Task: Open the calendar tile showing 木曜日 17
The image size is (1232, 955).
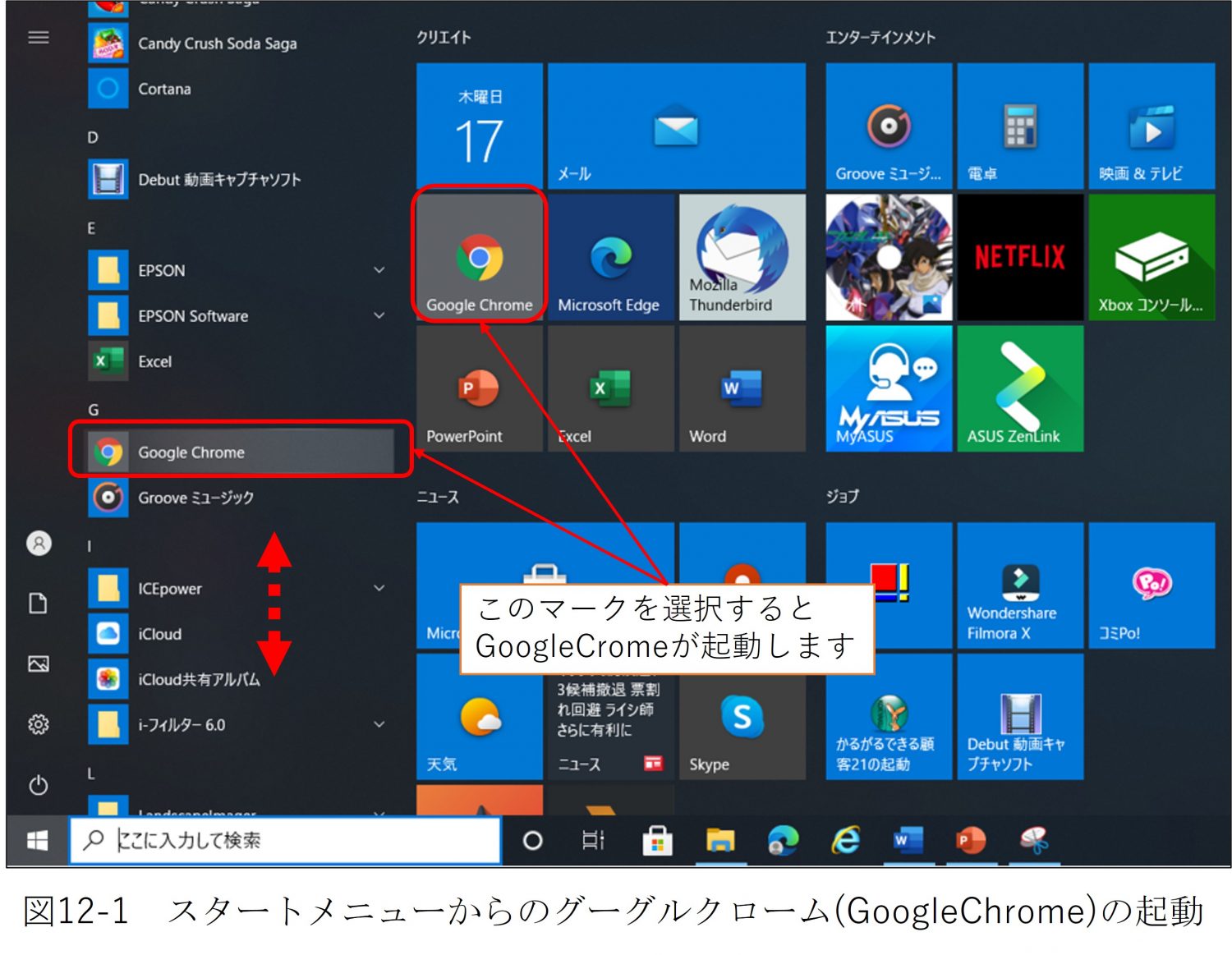Action: 479,126
